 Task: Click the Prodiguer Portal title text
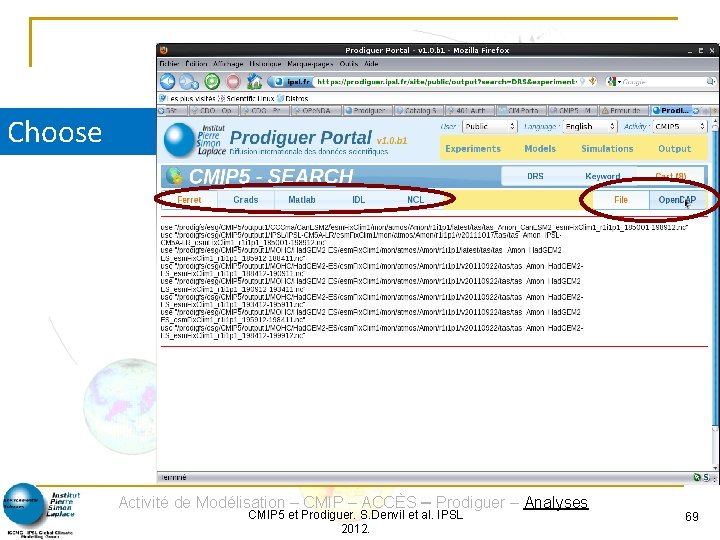(x=300, y=137)
